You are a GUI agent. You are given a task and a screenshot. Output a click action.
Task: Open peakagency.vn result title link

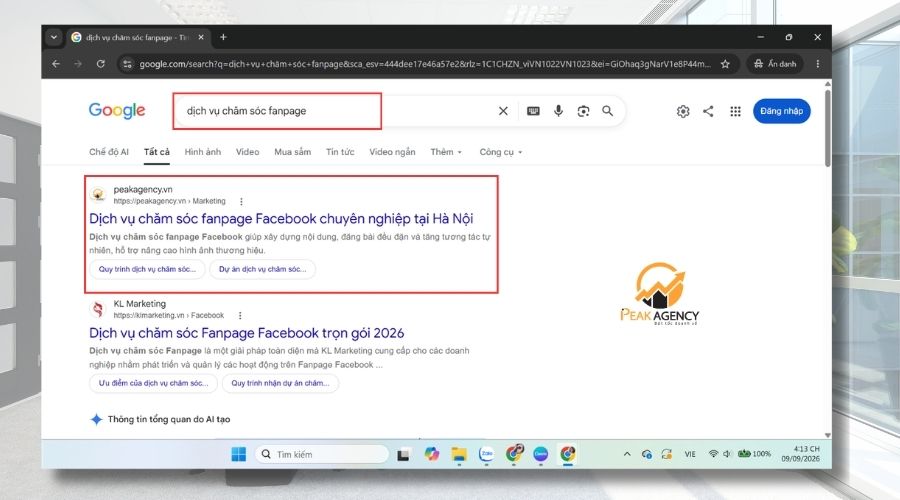[281, 219]
